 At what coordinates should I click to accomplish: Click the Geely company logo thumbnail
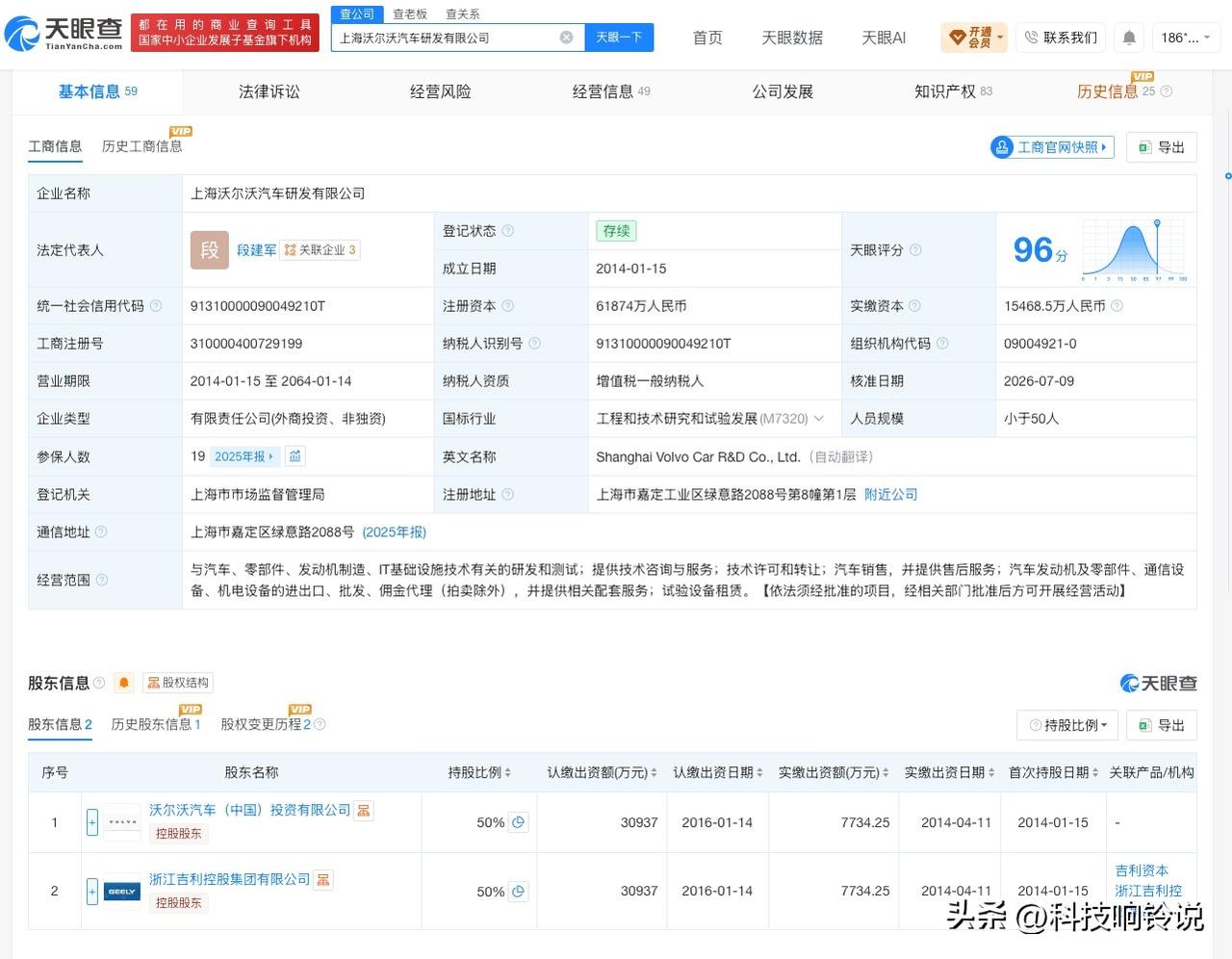122,892
